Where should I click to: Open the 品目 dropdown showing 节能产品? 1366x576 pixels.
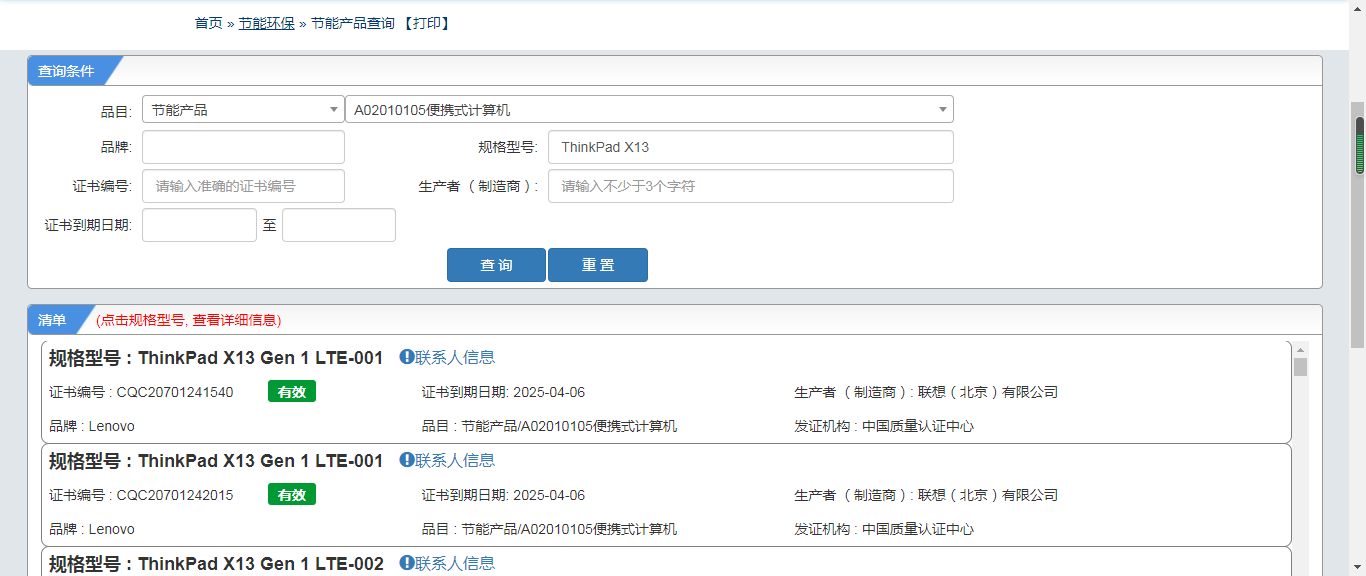coord(243,109)
